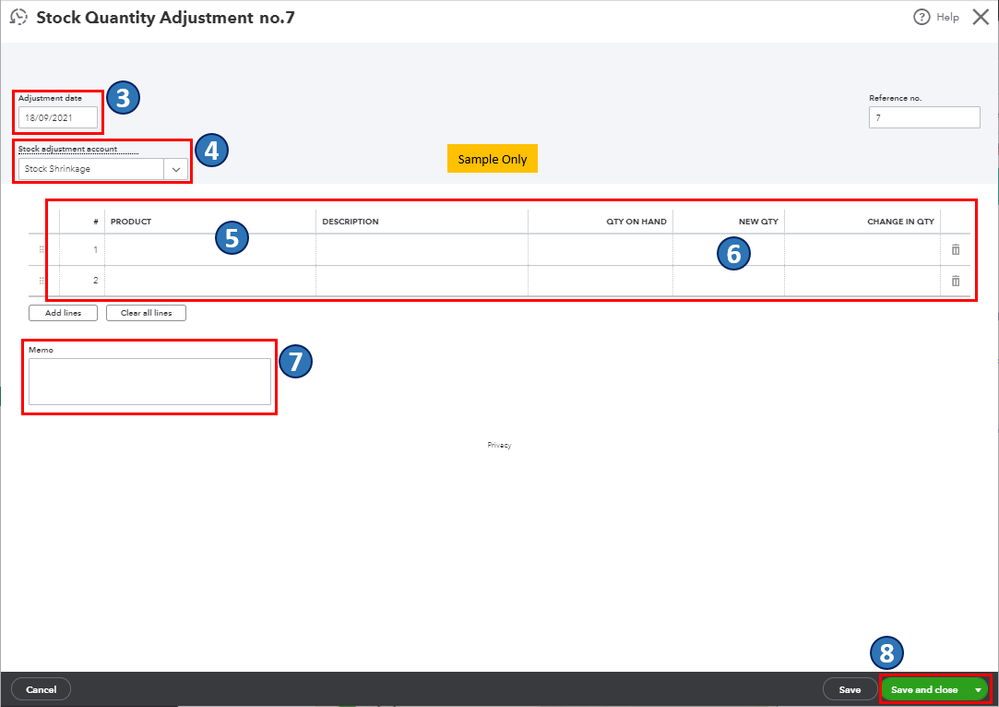Delete line 2 with trash icon
This screenshot has height=707, width=999.
click(x=955, y=281)
